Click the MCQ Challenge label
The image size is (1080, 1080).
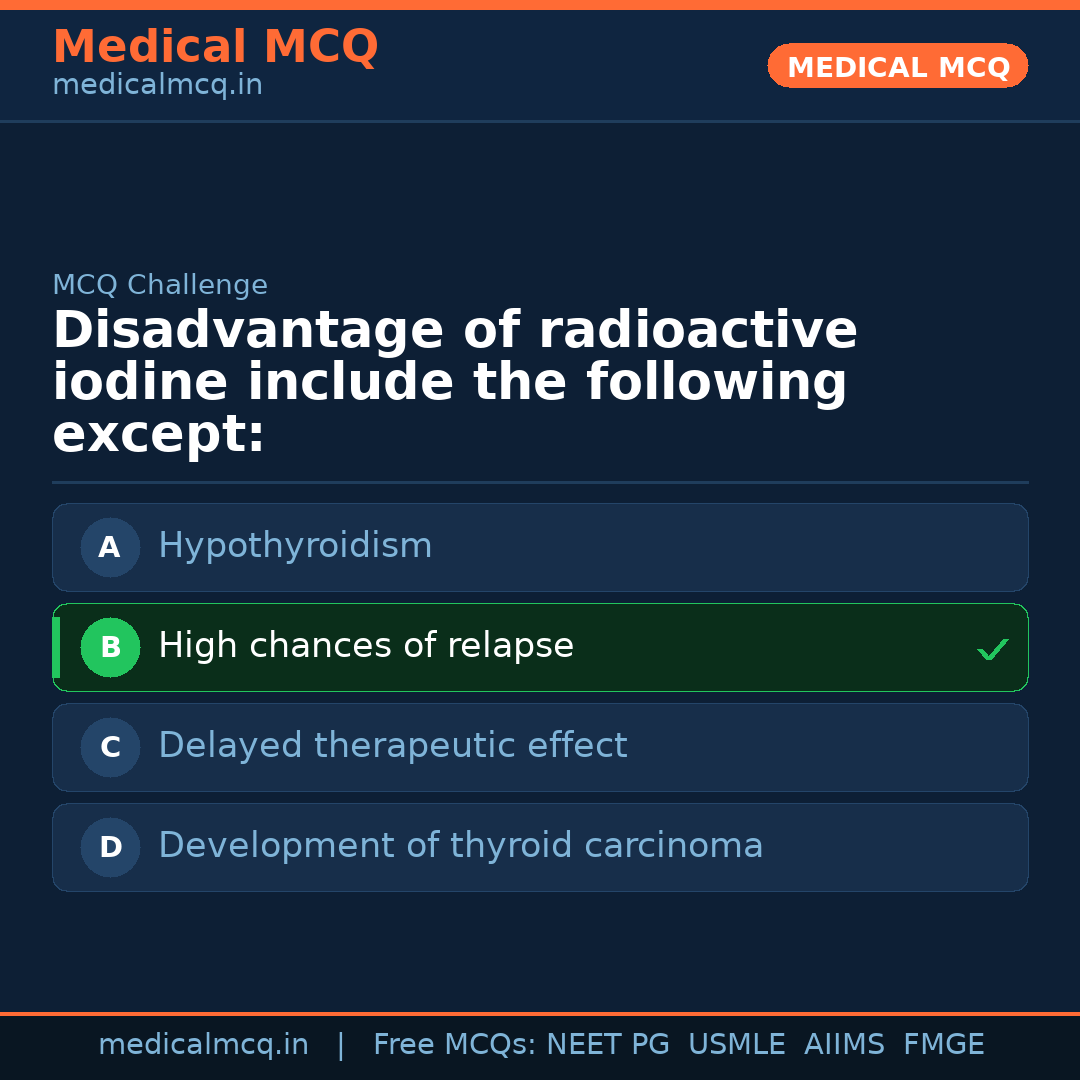point(160,285)
